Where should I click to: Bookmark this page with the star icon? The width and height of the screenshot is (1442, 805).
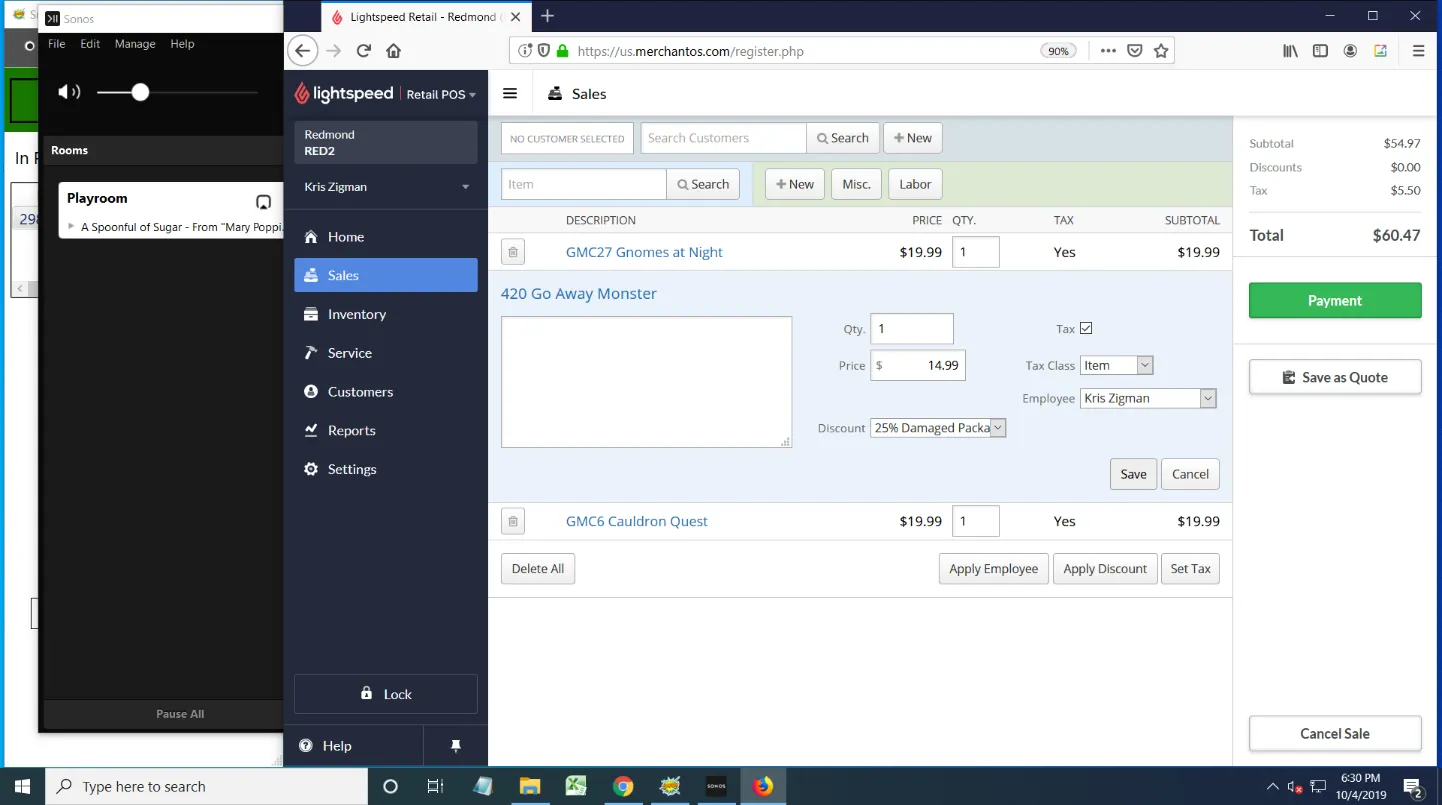(1161, 51)
